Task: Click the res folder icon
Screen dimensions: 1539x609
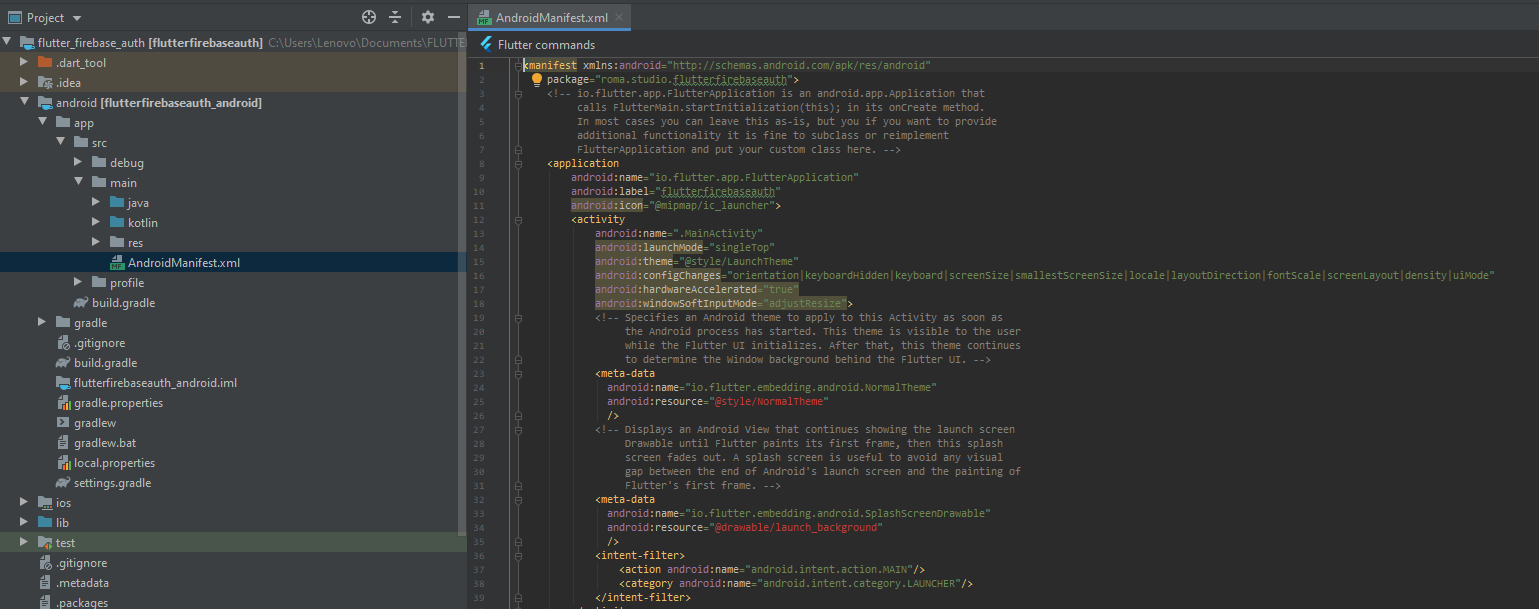Action: pyautogui.click(x=116, y=243)
